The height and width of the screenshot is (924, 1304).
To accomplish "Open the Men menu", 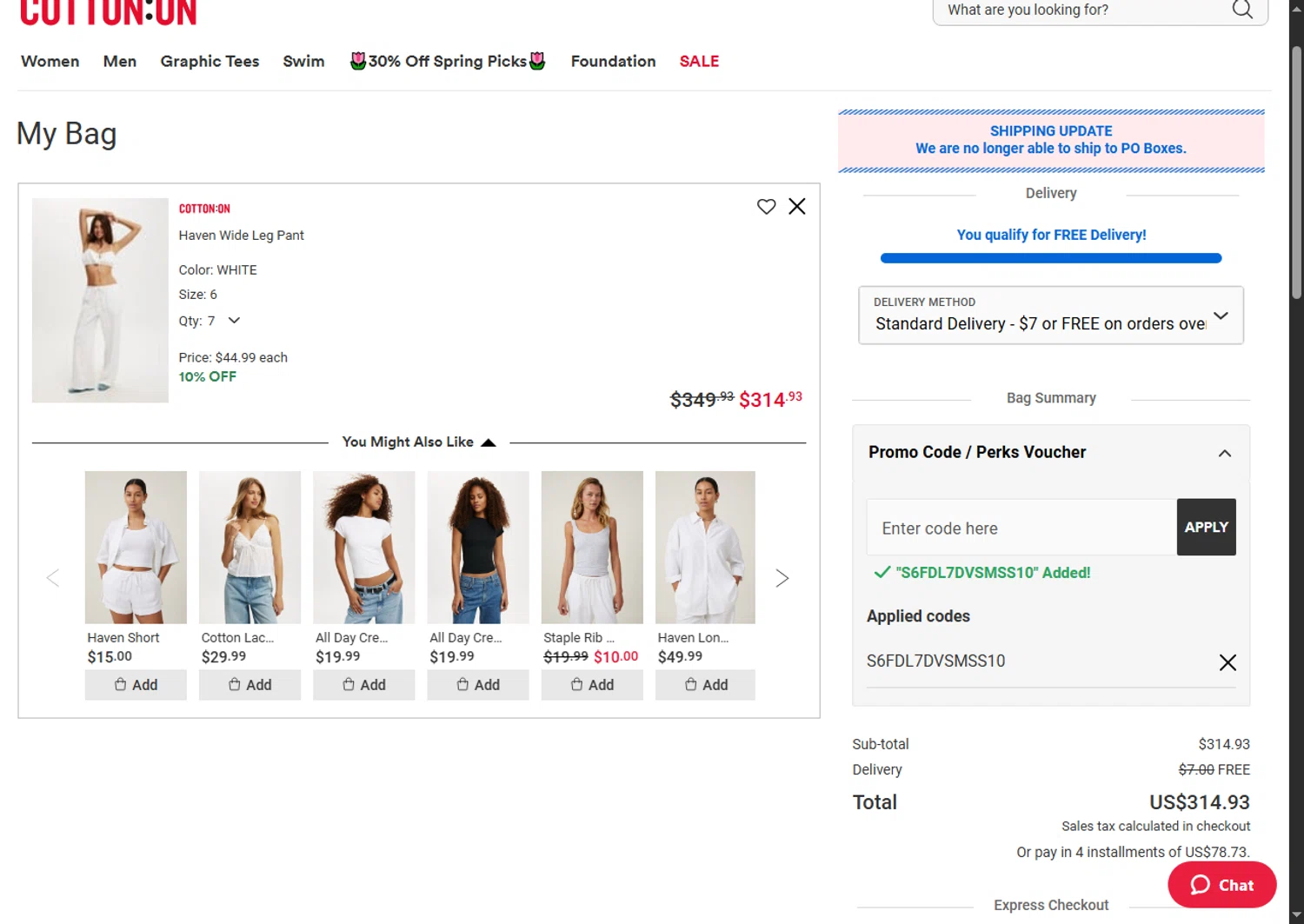I will tap(120, 62).
